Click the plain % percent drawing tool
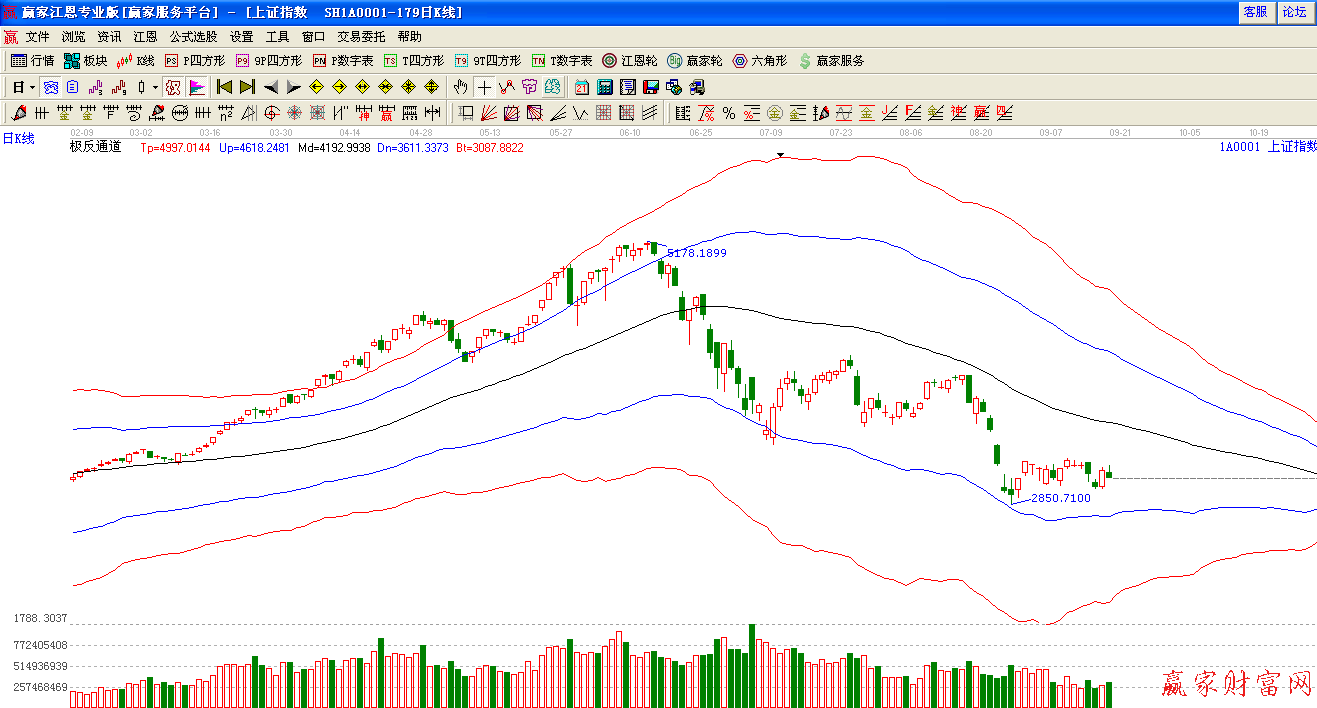The height and width of the screenshot is (708, 1317). (x=729, y=113)
